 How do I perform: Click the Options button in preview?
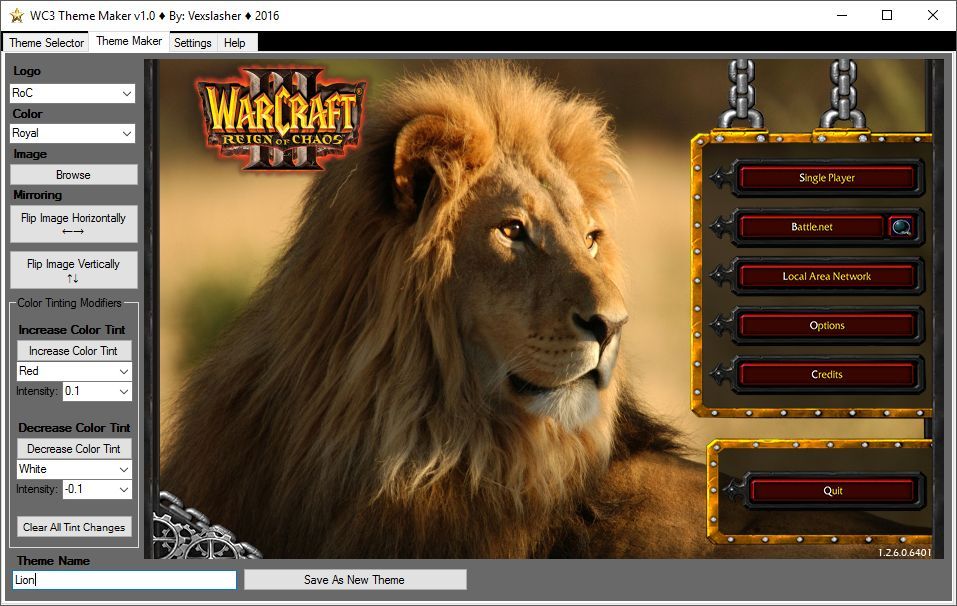[x=827, y=326]
